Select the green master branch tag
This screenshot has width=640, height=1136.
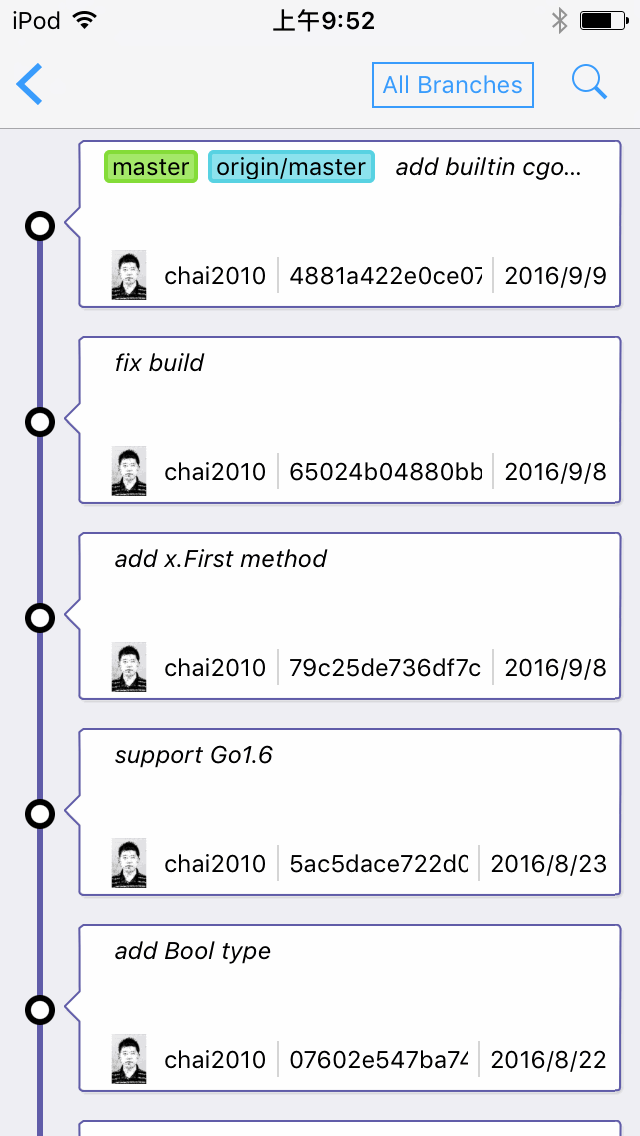(x=151, y=167)
